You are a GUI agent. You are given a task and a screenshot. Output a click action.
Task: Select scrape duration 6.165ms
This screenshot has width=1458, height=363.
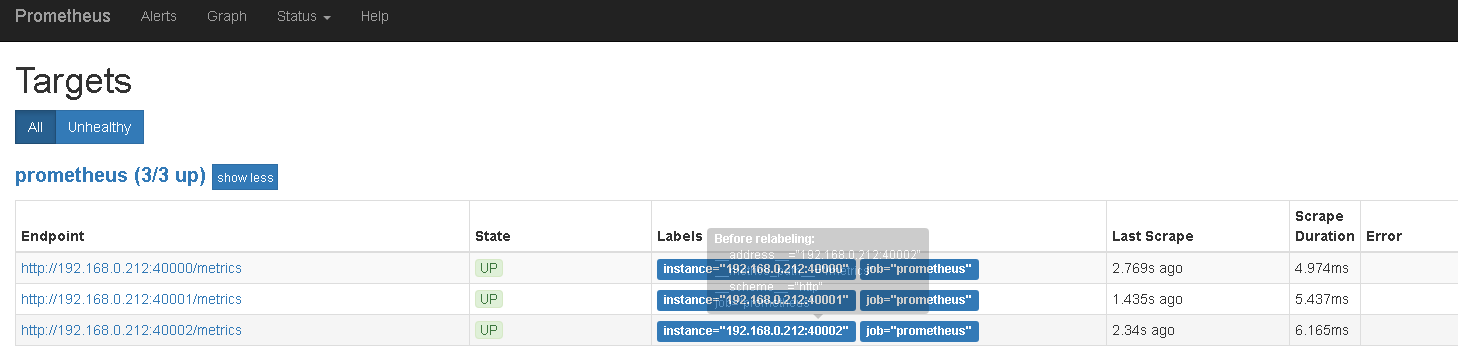click(x=1323, y=330)
